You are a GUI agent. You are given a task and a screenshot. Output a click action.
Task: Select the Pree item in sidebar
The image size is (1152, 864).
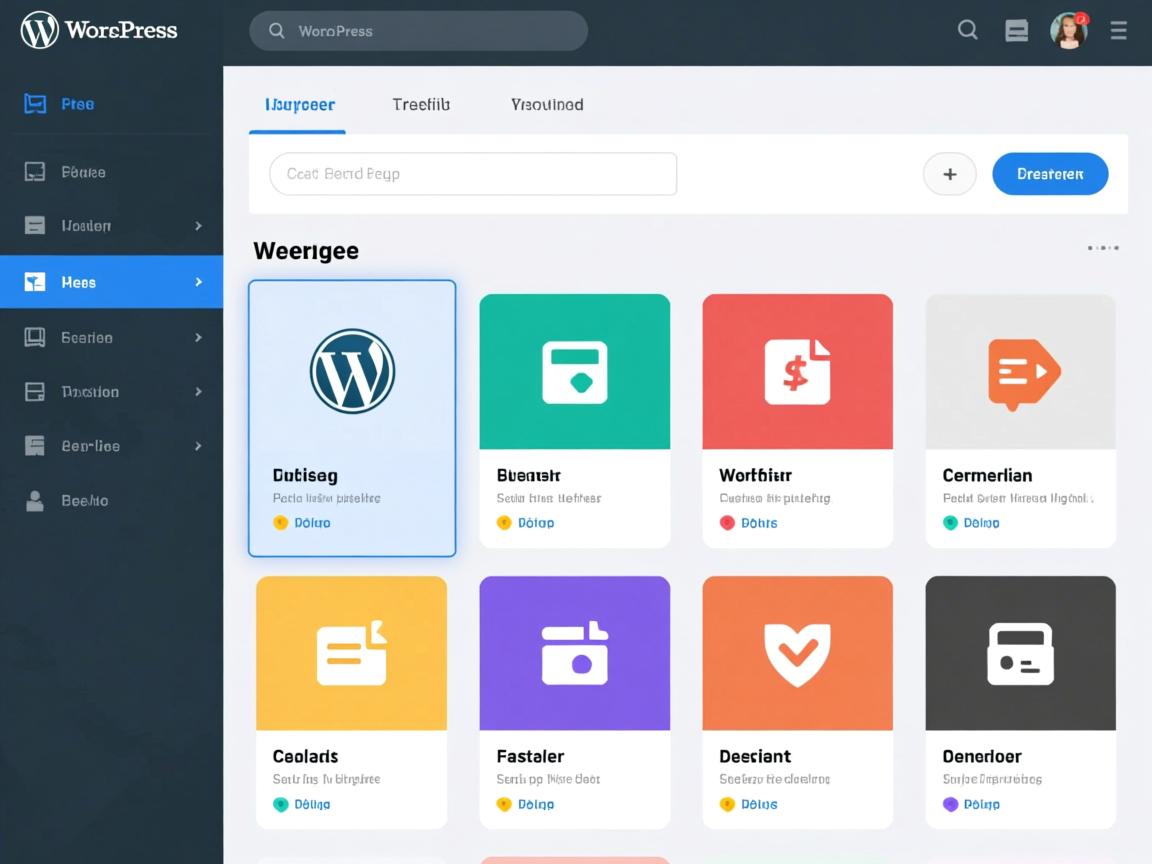[x=76, y=104]
